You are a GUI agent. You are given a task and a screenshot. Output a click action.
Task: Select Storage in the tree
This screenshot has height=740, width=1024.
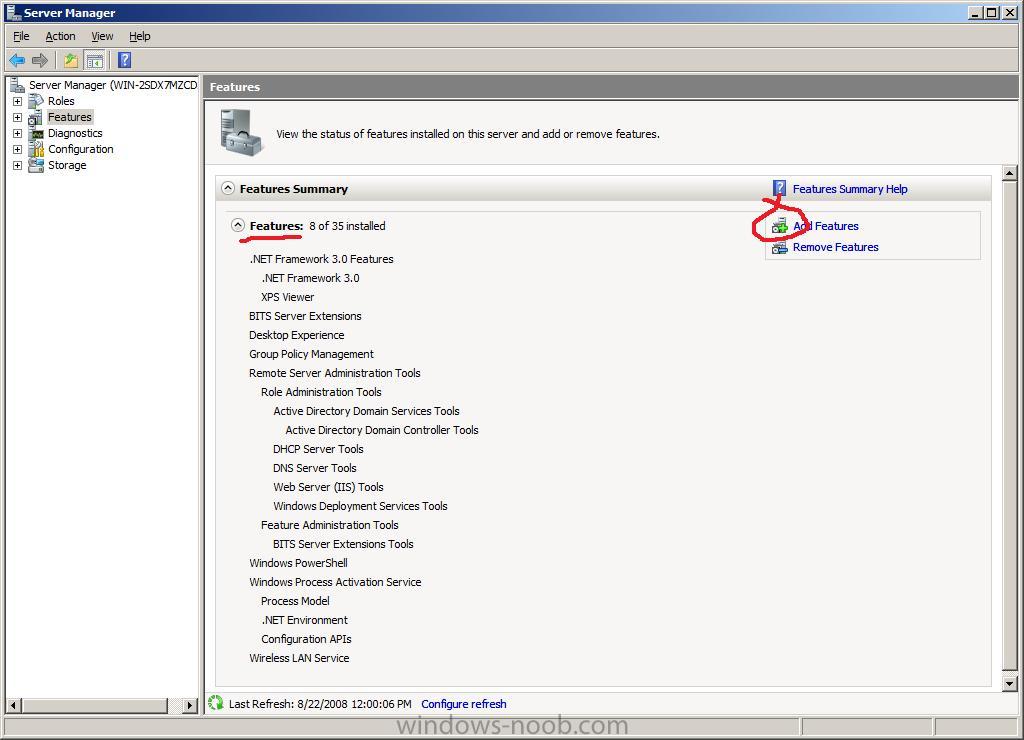point(67,165)
